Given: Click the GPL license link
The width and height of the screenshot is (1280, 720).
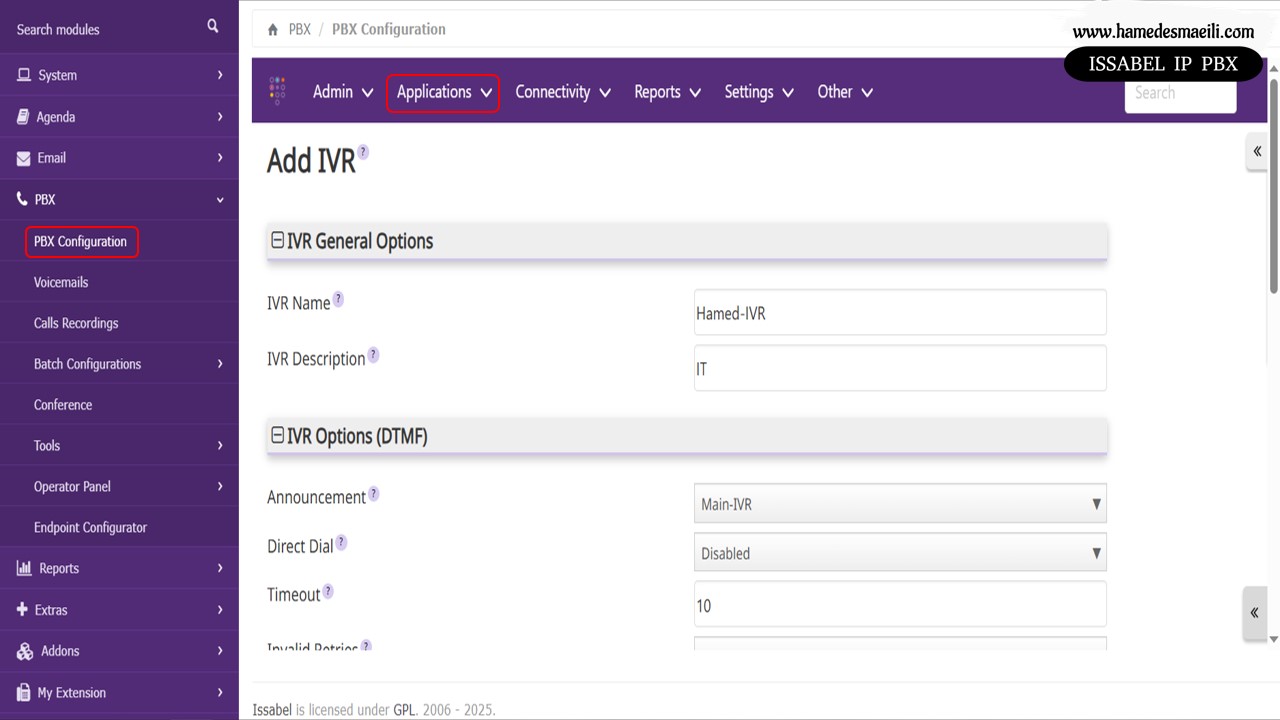Looking at the screenshot, I should [404, 710].
